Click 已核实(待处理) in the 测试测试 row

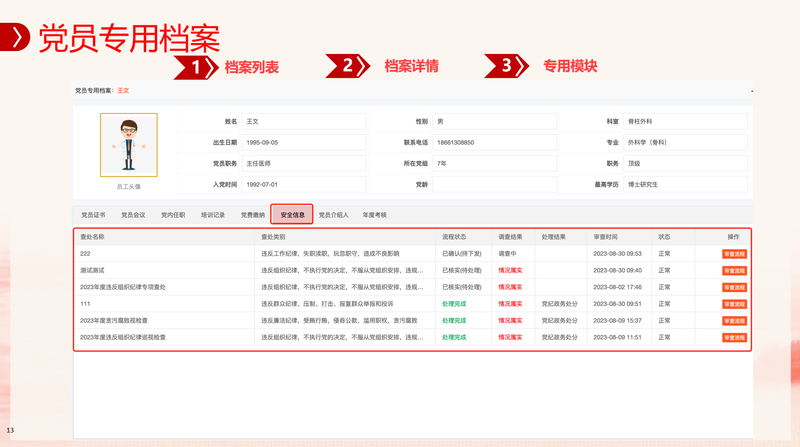462,270
